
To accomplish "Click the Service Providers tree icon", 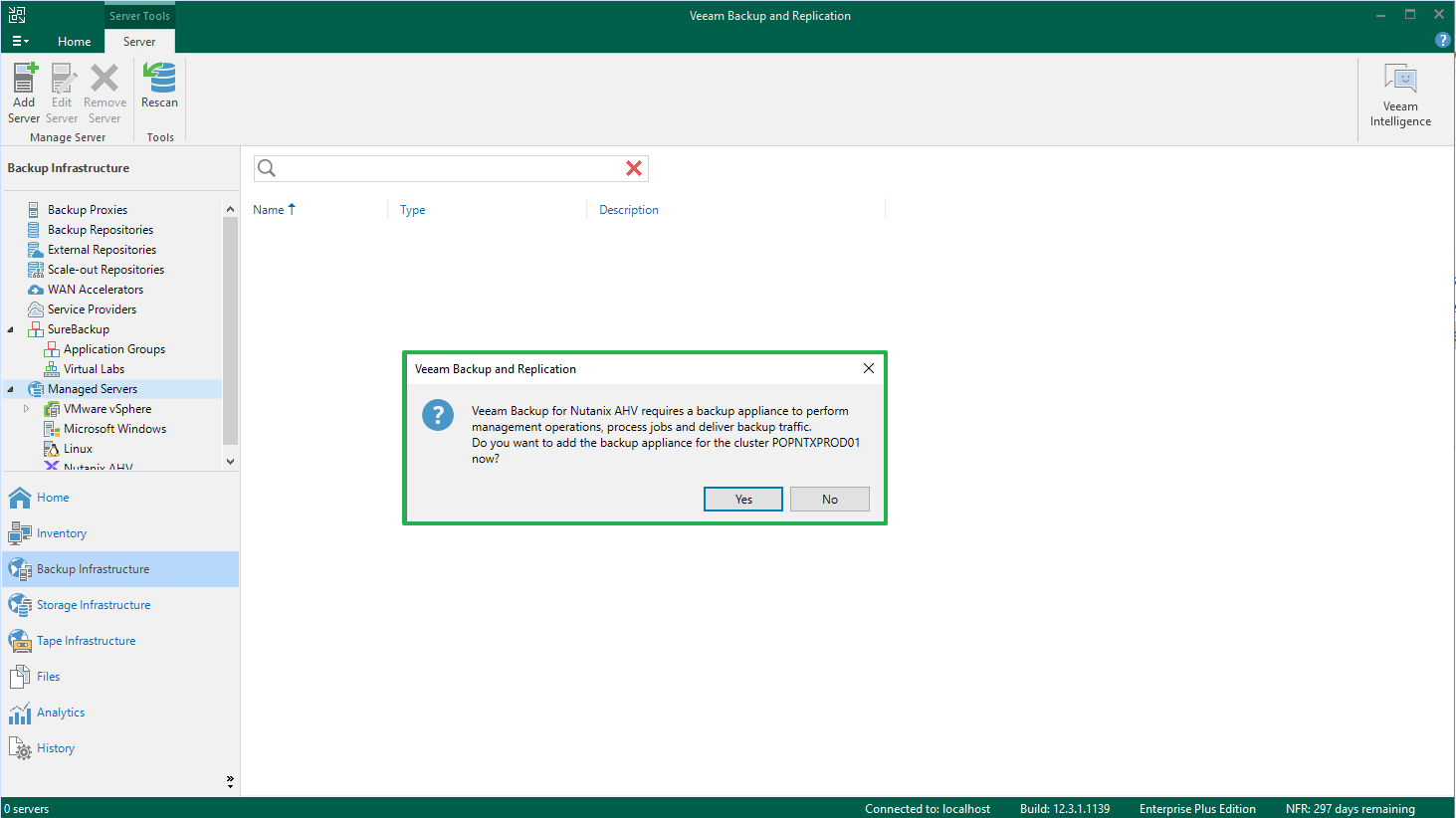I will tap(36, 309).
